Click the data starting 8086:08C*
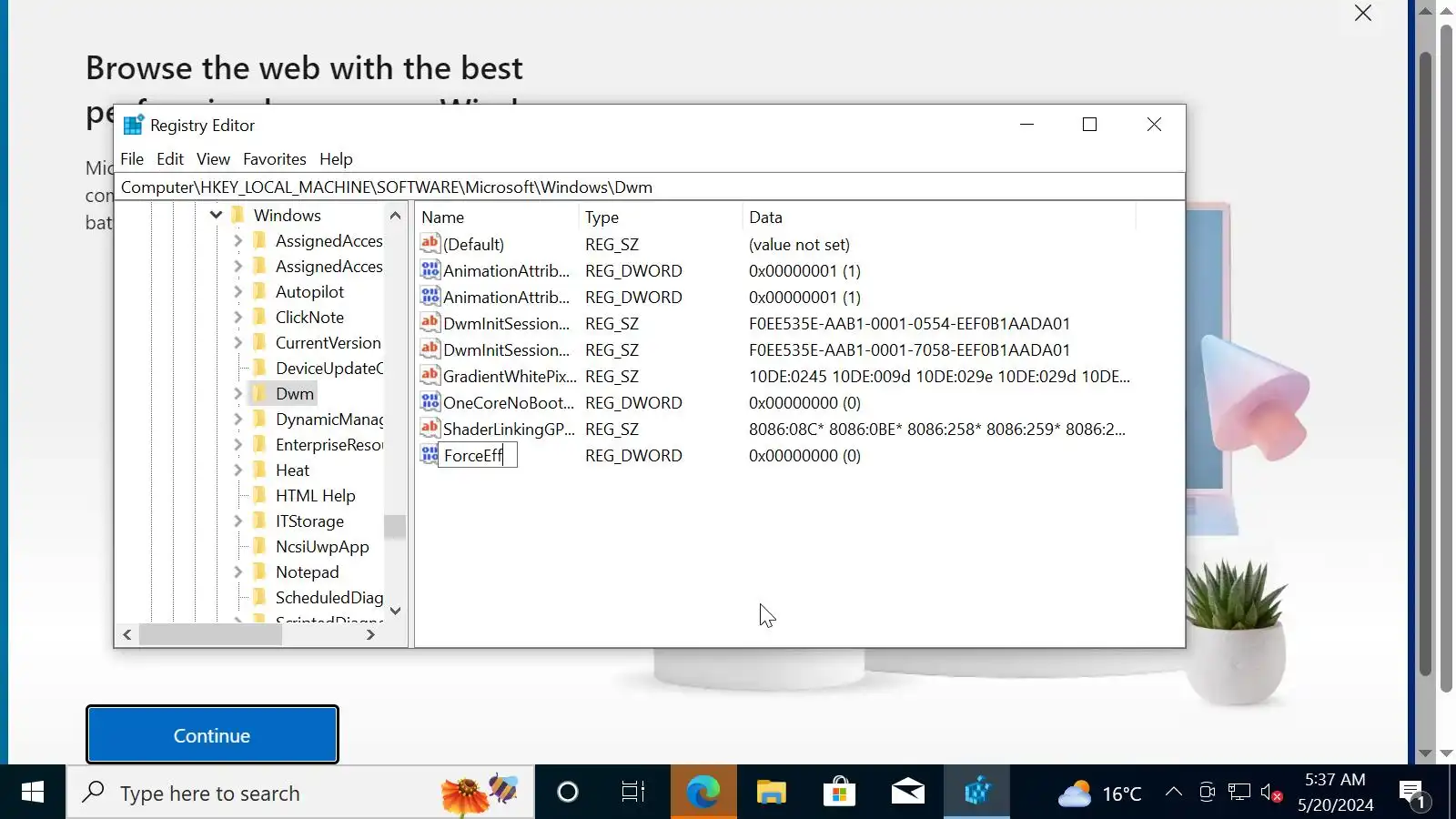 click(x=937, y=429)
